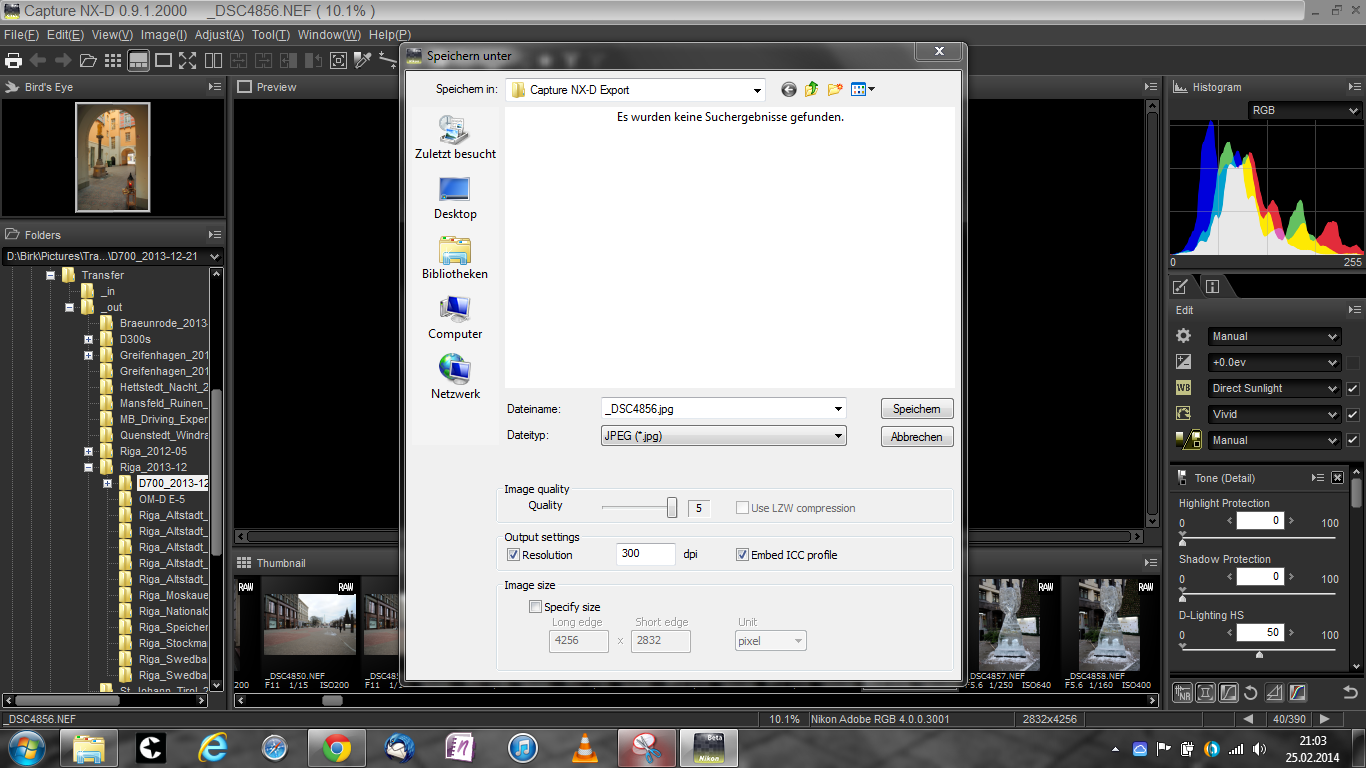Click the dpi resolution input field
Screen dimensions: 1366x768
click(x=646, y=554)
